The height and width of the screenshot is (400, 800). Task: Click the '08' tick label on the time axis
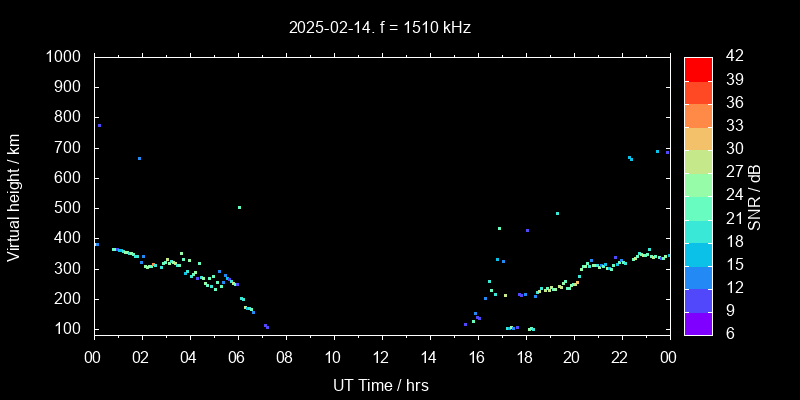pyautogui.click(x=284, y=357)
